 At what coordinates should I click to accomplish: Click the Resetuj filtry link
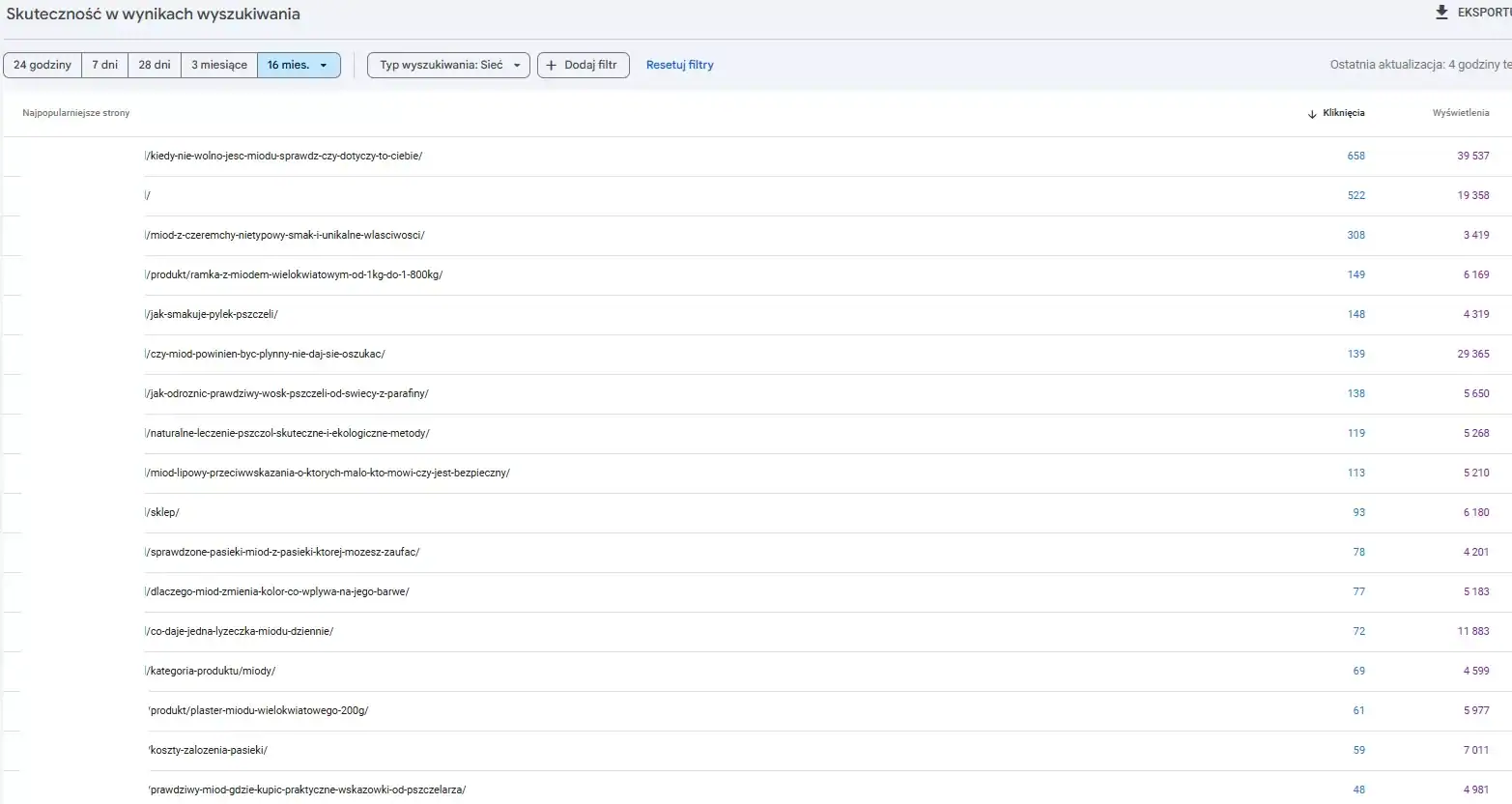click(x=679, y=65)
